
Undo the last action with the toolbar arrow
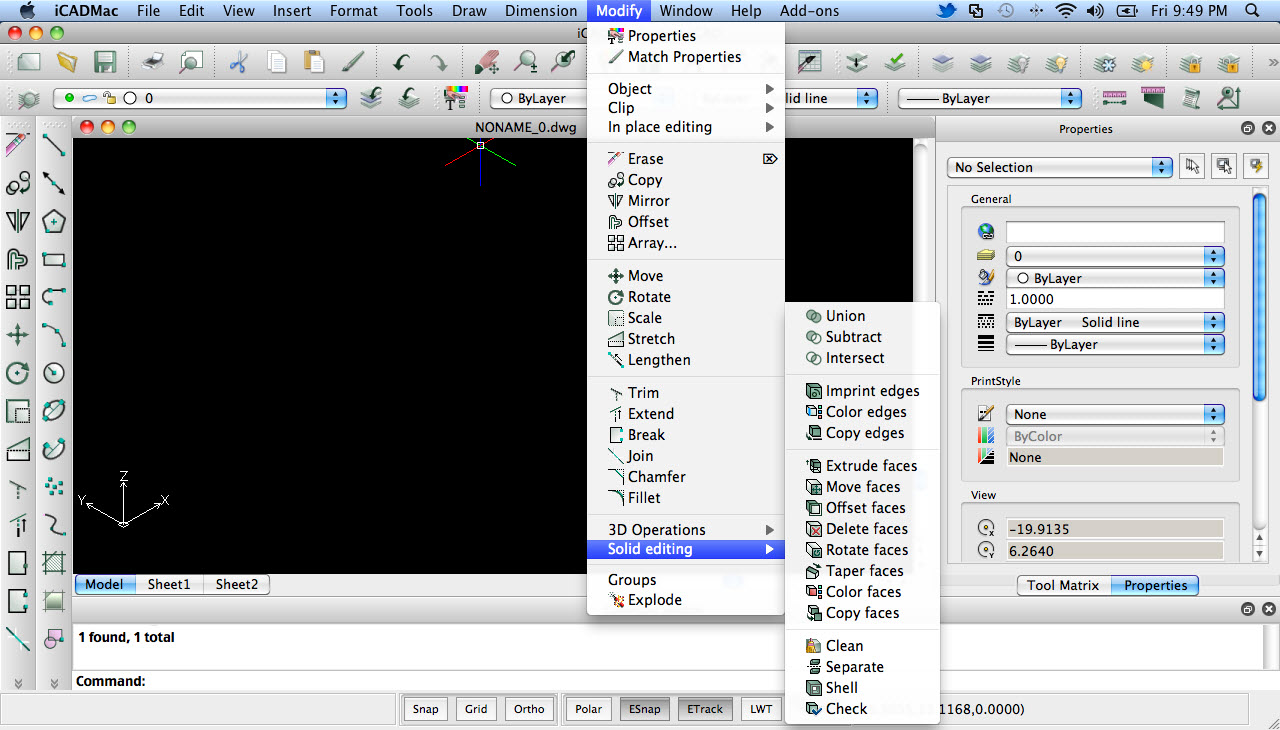click(x=402, y=61)
